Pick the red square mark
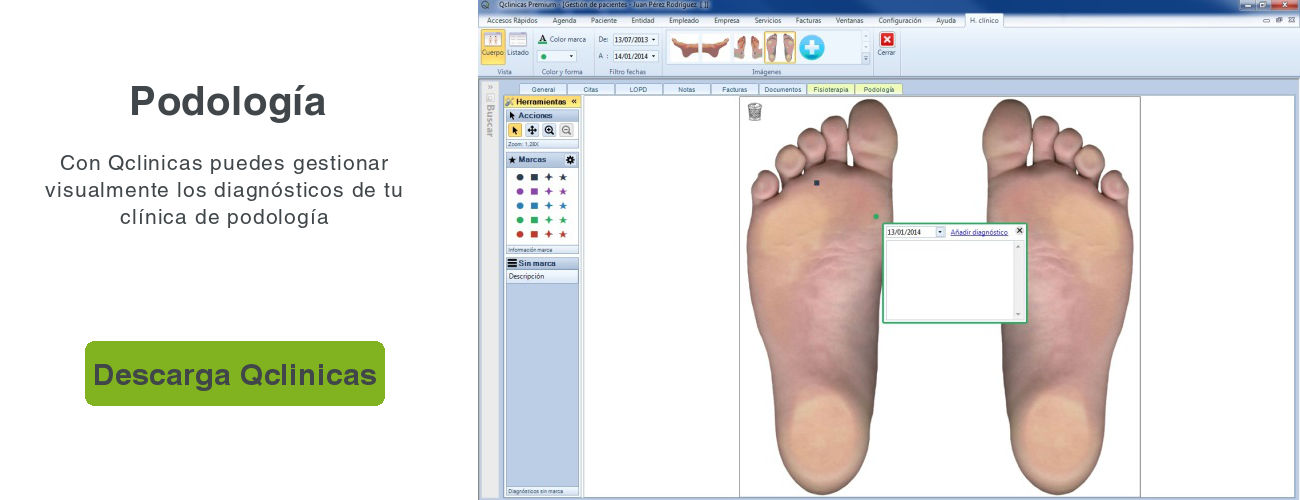The image size is (1300, 500). [x=534, y=234]
